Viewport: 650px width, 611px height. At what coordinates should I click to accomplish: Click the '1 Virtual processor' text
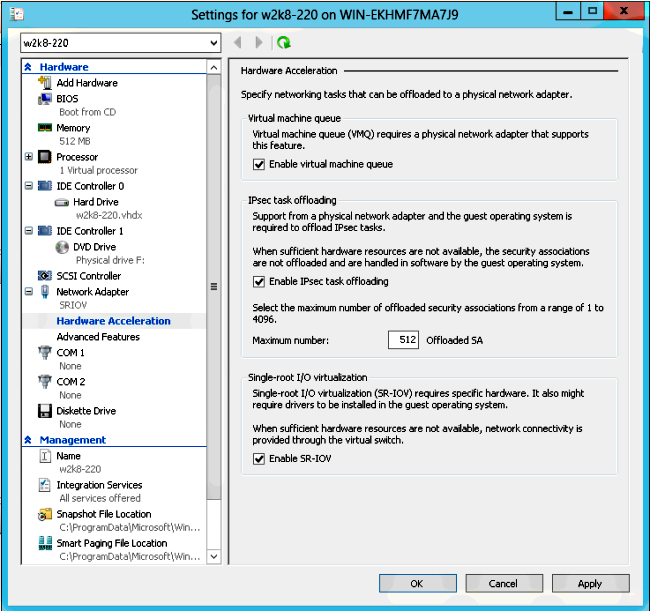pyautogui.click(x=98, y=170)
